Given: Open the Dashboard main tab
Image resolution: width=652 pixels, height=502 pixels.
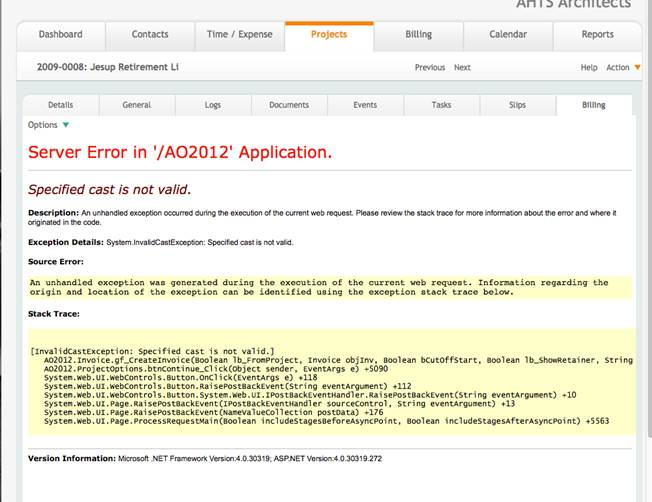Looking at the screenshot, I should coord(61,35).
